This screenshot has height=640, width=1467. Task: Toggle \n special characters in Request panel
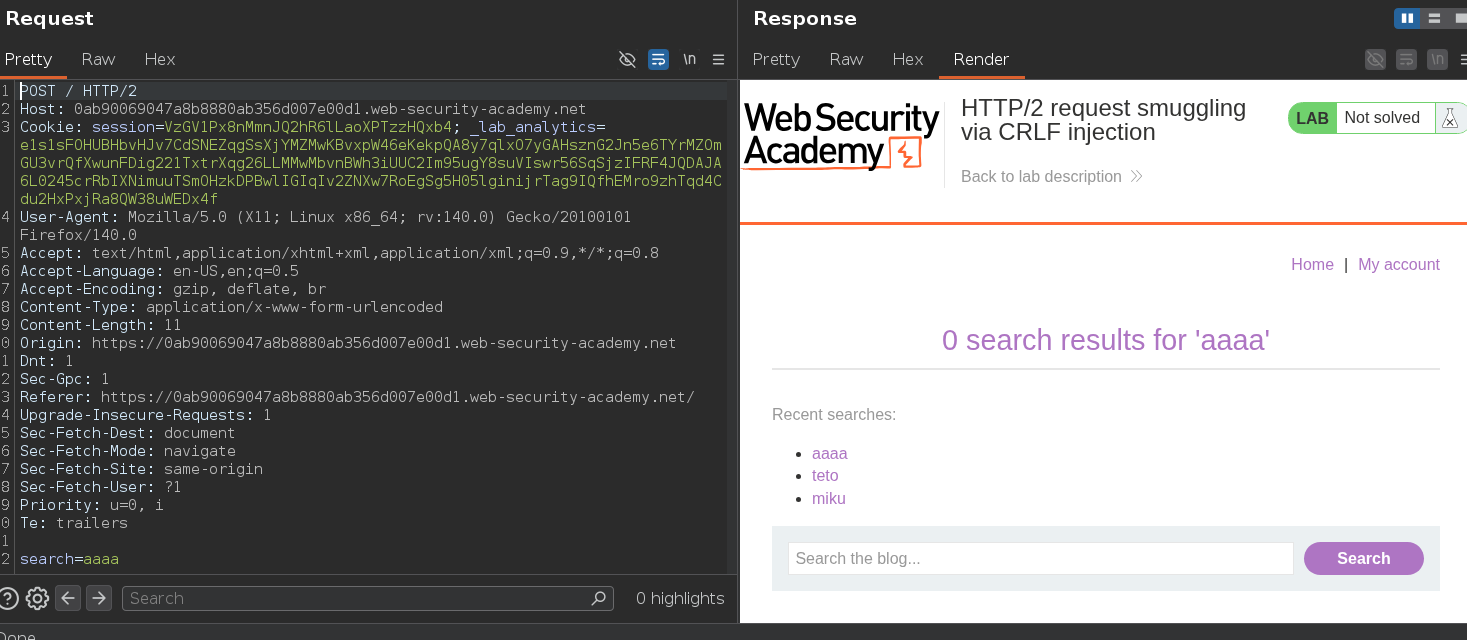[x=689, y=59]
